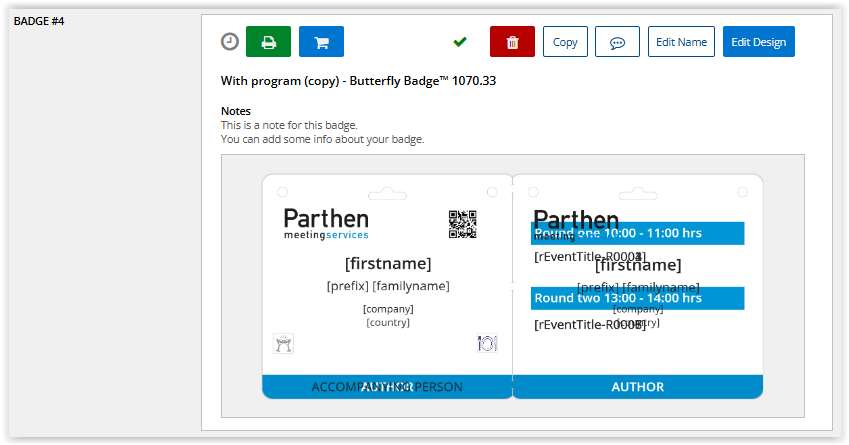The image size is (849, 445).
Task: Click the dining plate icon on badge
Action: [487, 343]
